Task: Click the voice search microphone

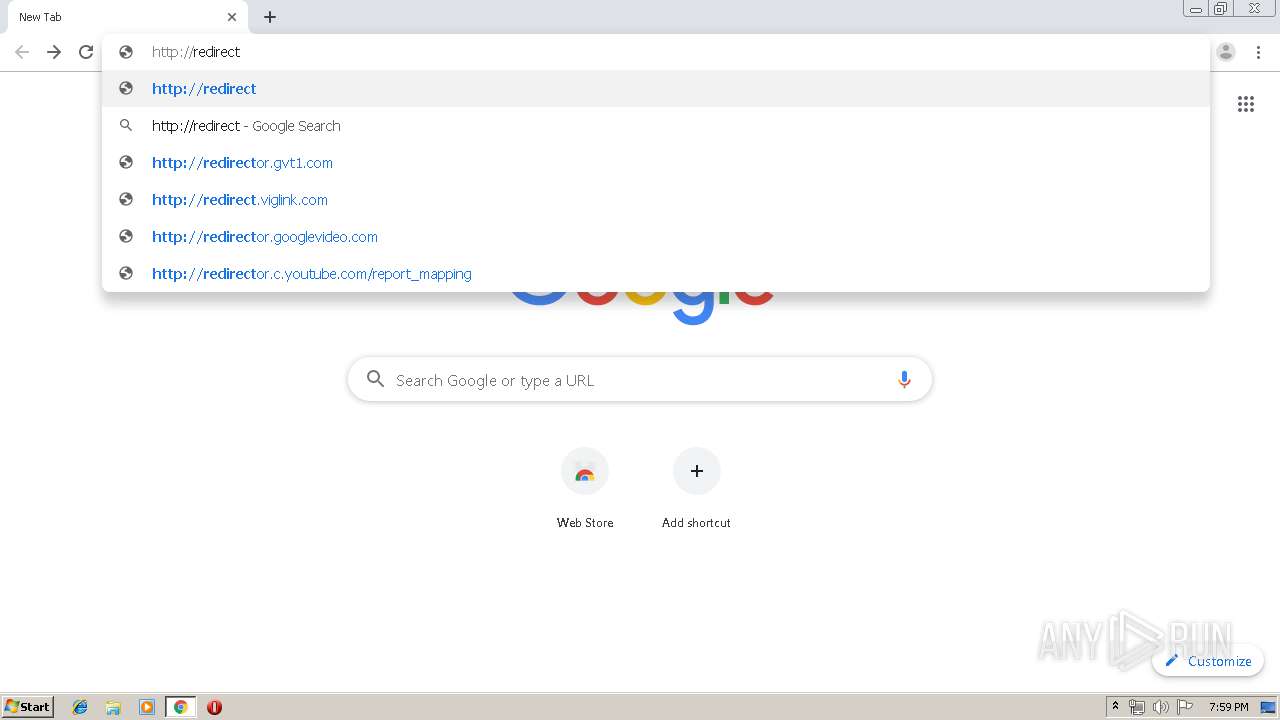Action: click(x=904, y=380)
